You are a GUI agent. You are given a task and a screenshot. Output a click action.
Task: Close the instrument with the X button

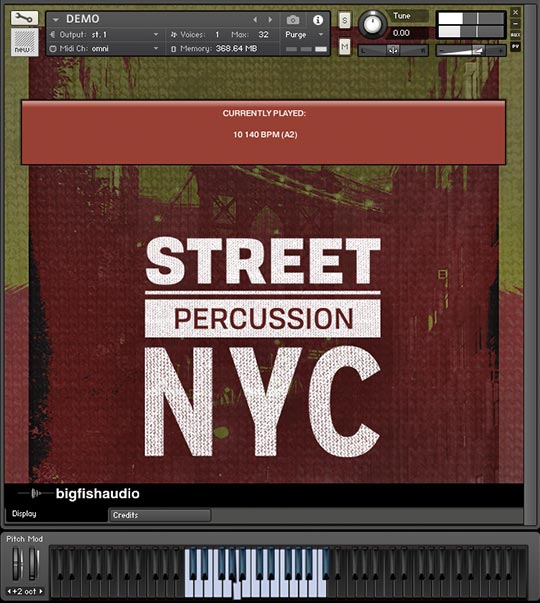click(515, 12)
